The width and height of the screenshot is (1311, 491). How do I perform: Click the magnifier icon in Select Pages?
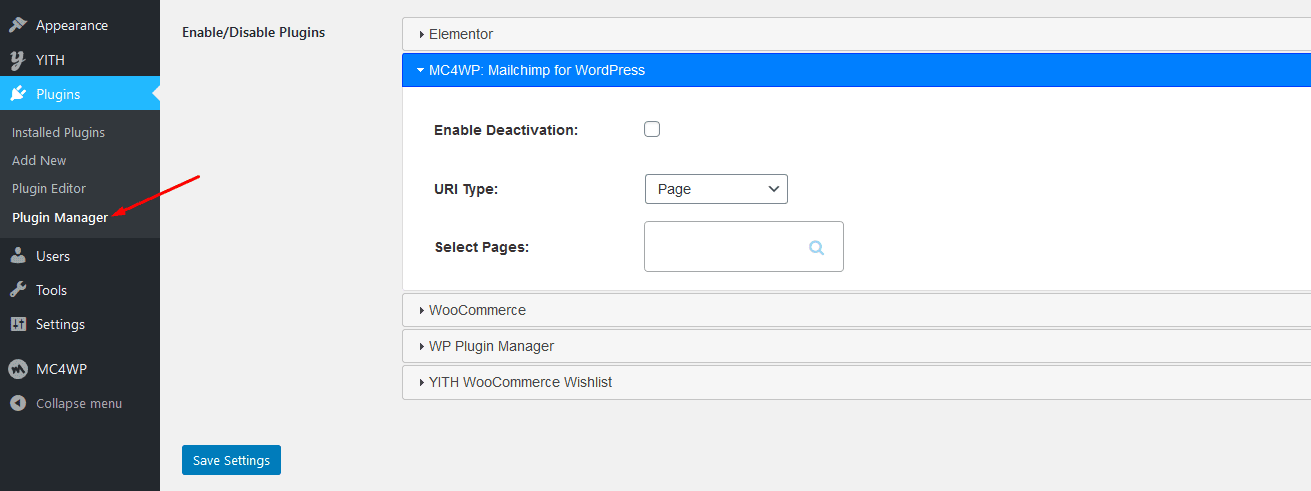[816, 247]
